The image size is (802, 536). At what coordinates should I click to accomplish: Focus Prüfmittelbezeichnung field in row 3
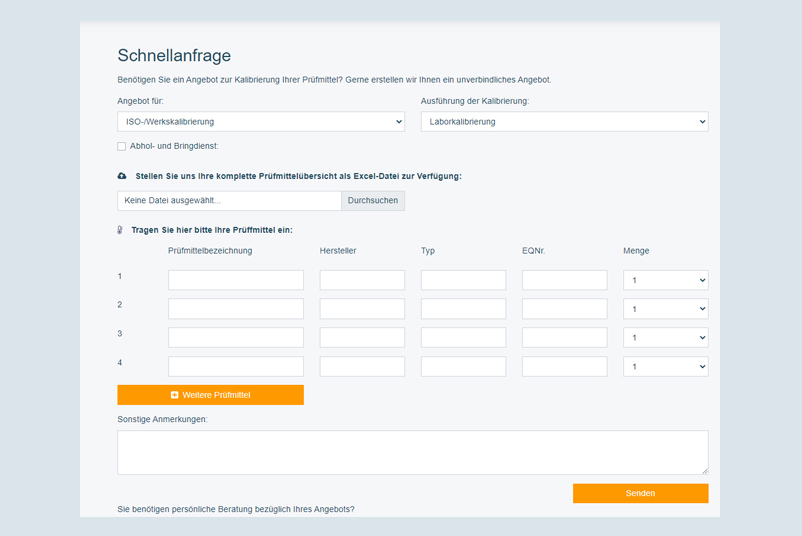pyautogui.click(x=236, y=338)
